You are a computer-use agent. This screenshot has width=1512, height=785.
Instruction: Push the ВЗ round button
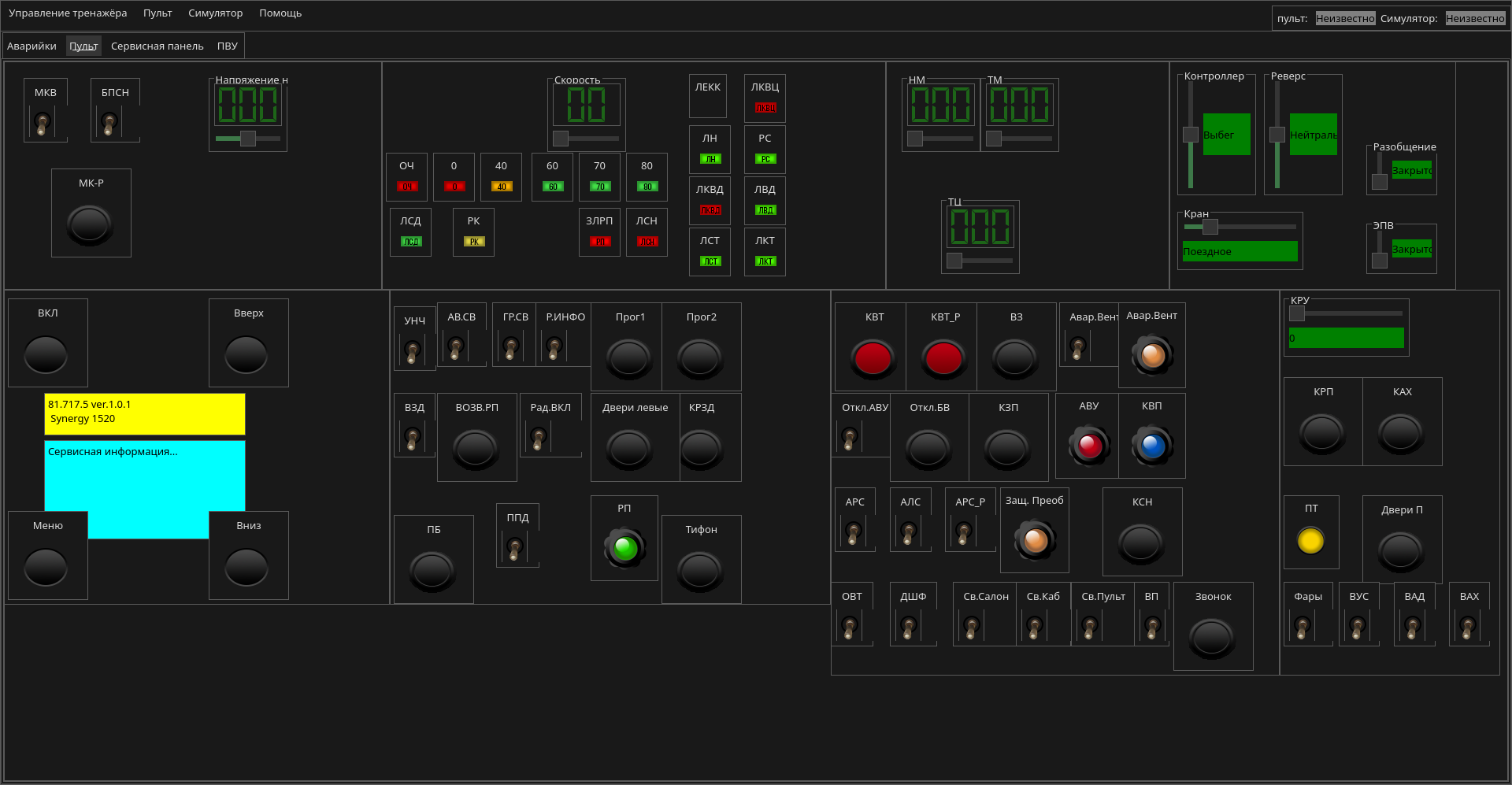point(1014,359)
